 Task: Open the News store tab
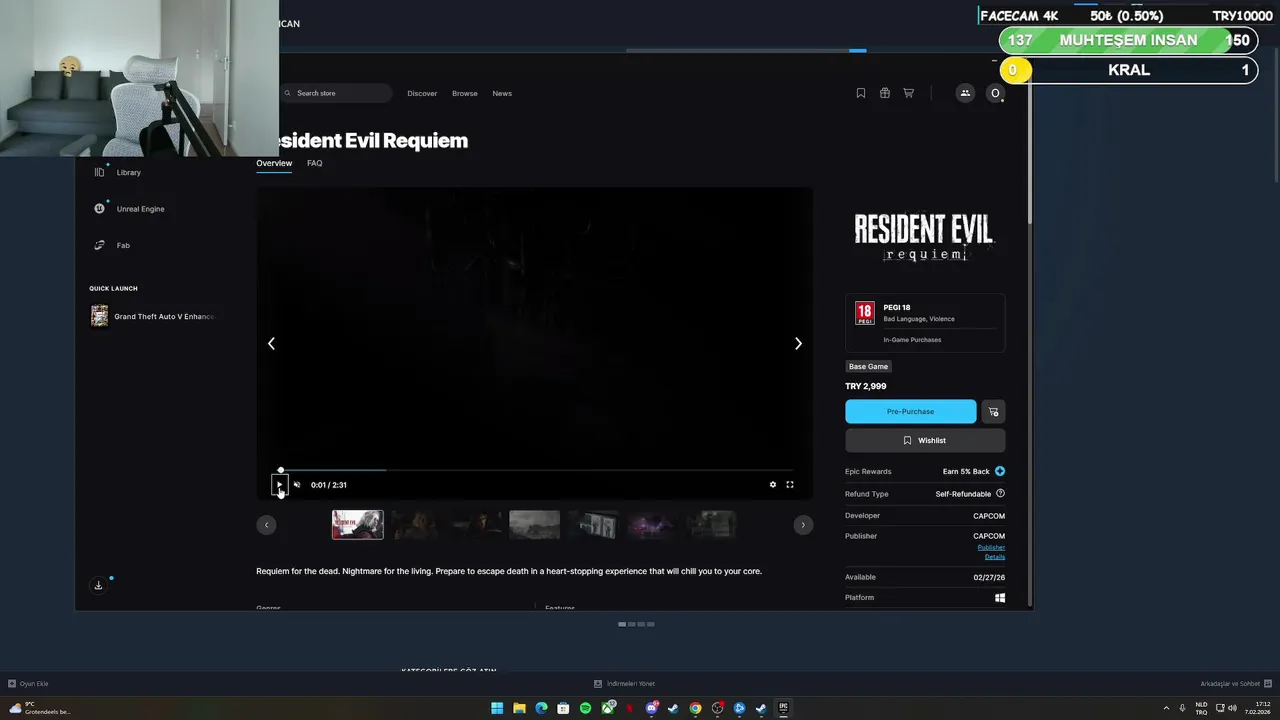502,93
